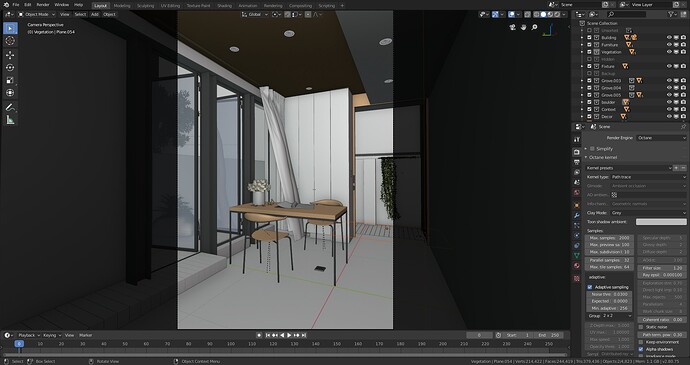690x365 pixels.
Task: Enable Static noise checkbox
Action: point(641,327)
